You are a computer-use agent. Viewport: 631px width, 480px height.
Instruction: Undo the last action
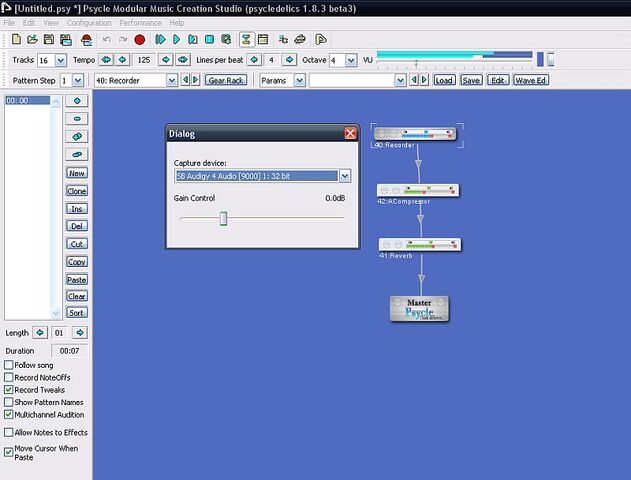point(106,39)
